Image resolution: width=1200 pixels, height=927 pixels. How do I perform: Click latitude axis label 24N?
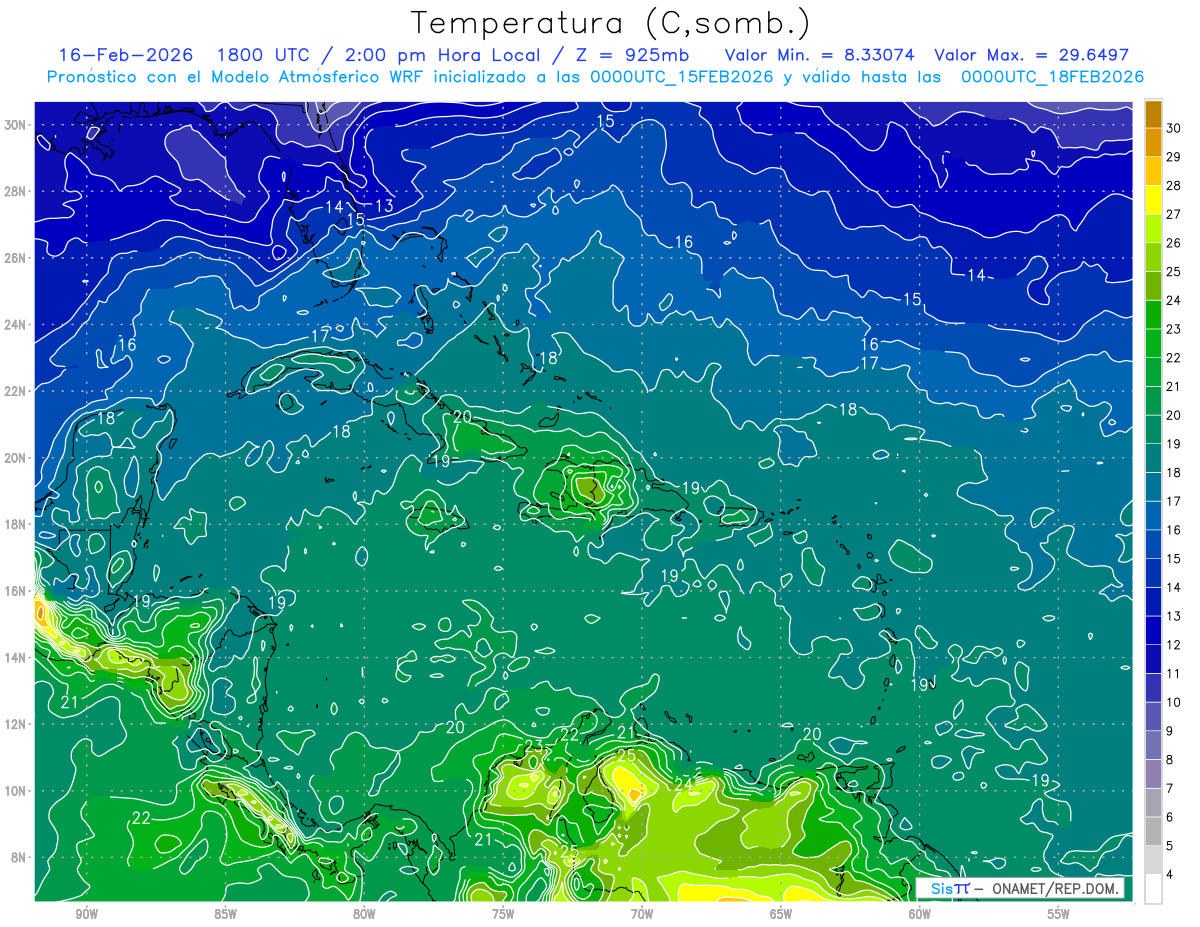16,325
